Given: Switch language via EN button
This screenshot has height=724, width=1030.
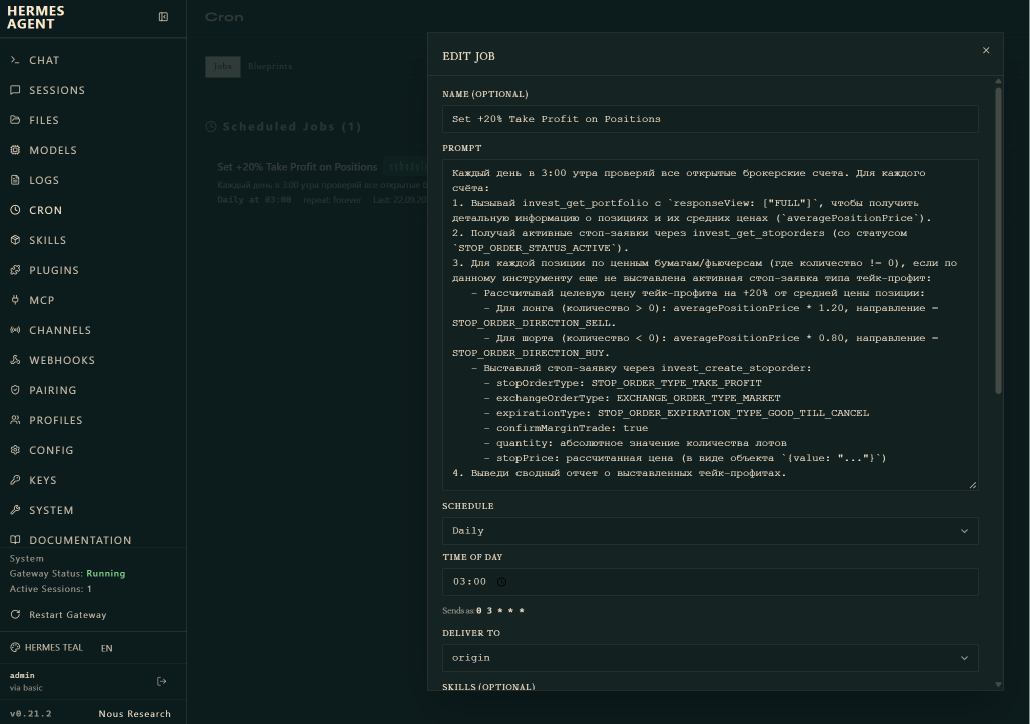Looking at the screenshot, I should (106, 648).
